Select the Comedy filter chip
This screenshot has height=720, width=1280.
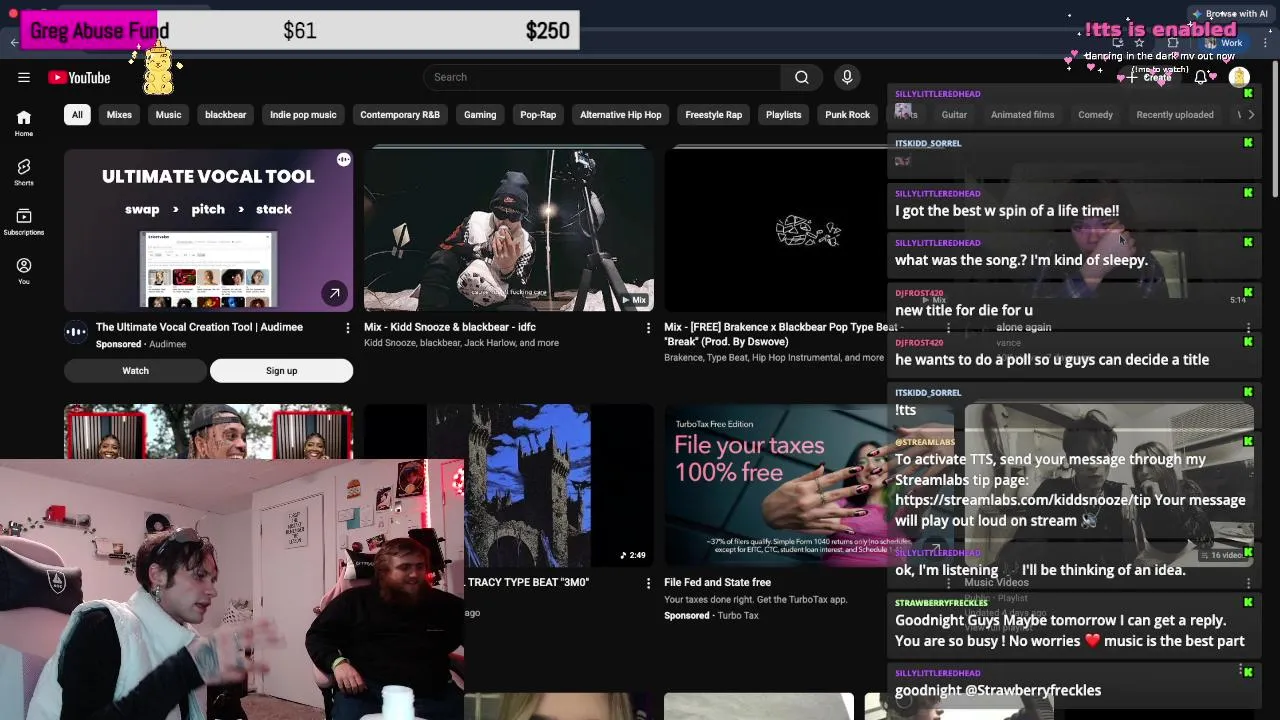[1095, 115]
